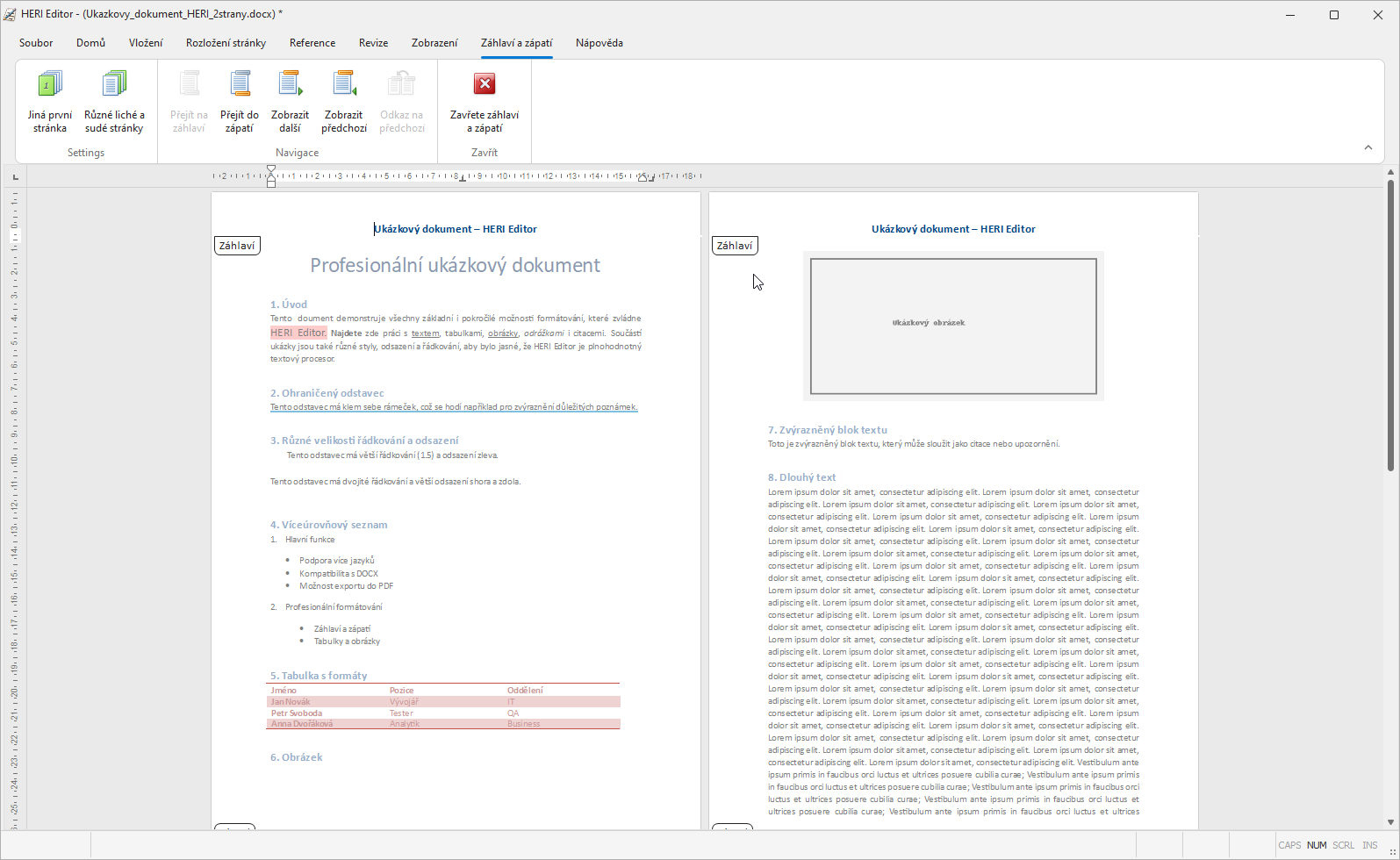1400x860 pixels.
Task: Click the second-page Záhlaví label
Action: click(735, 246)
